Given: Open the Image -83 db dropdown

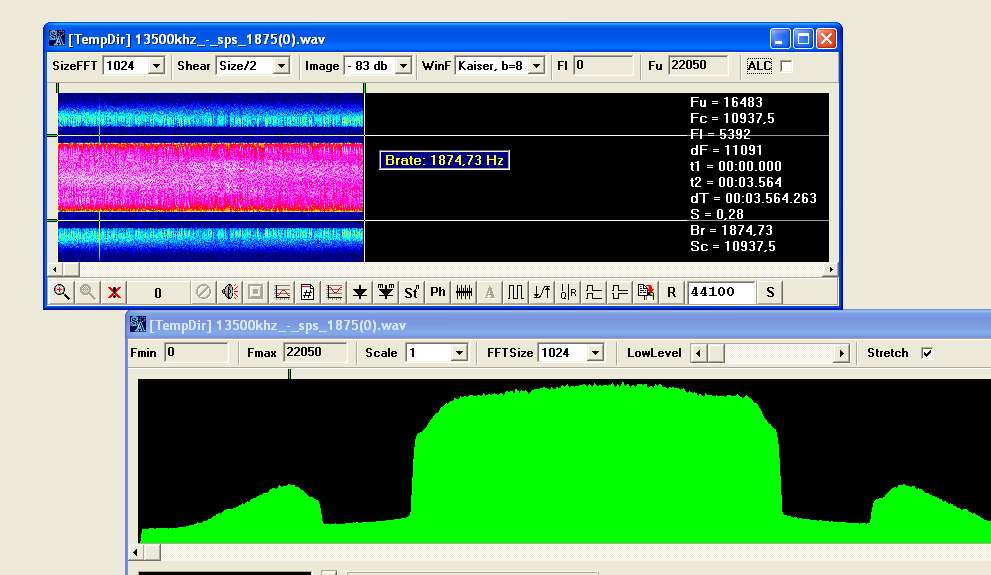Looking at the screenshot, I should [403, 66].
